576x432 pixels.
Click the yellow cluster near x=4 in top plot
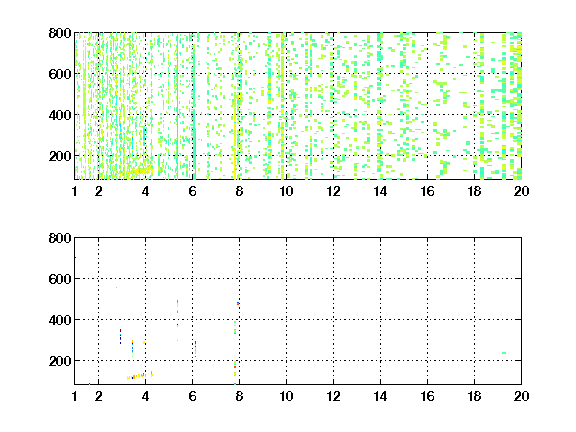[x=140, y=171]
